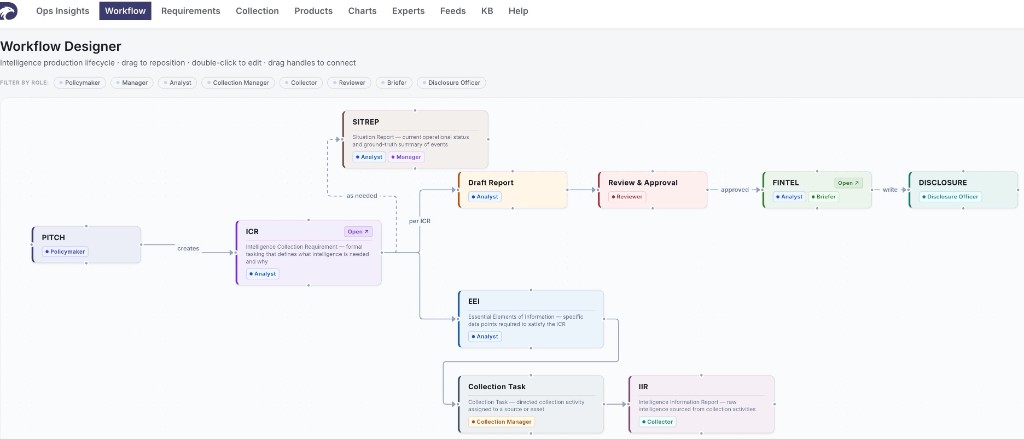Viewport: 1024px width, 439px height.
Task: Open the ICR node's Open button
Action: [359, 231]
